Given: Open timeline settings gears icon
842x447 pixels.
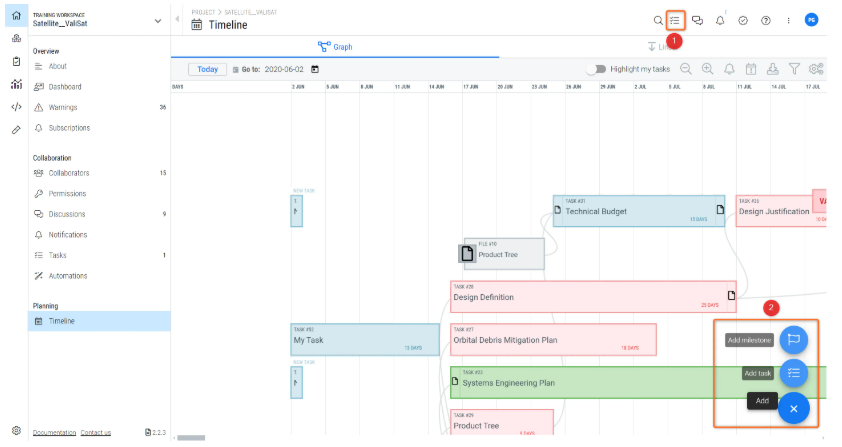Looking at the screenshot, I should click(x=816, y=69).
